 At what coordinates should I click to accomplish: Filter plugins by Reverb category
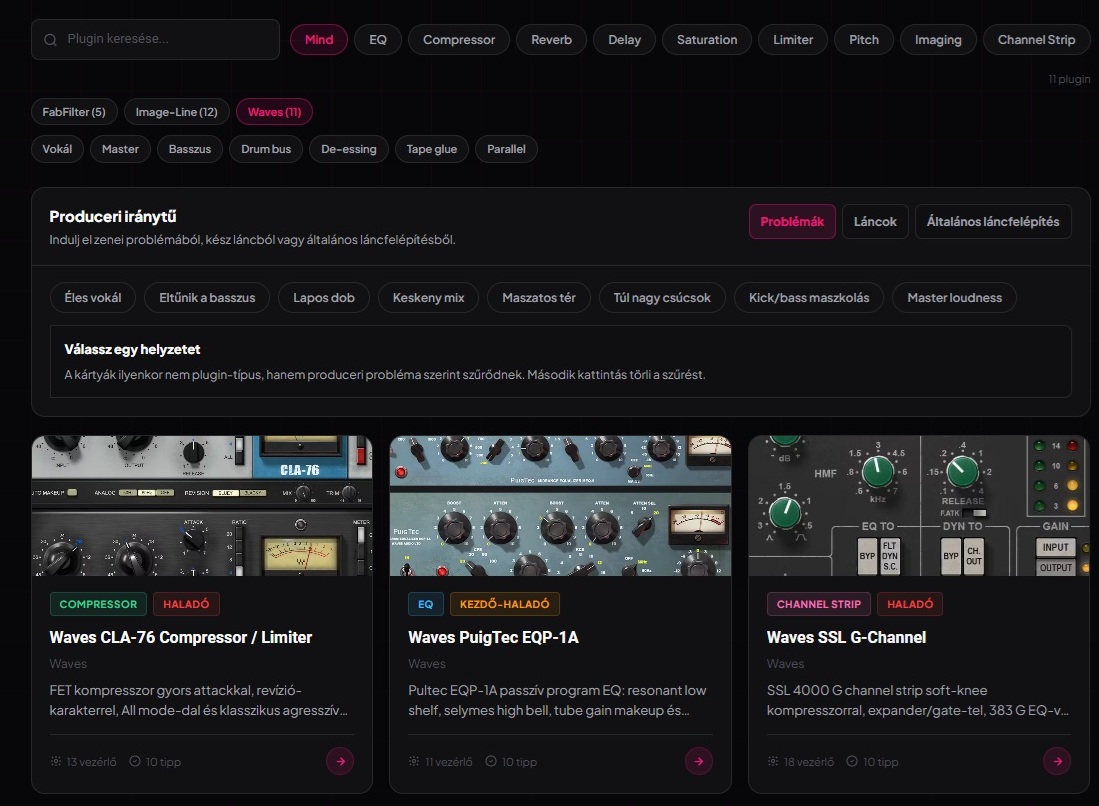551,40
